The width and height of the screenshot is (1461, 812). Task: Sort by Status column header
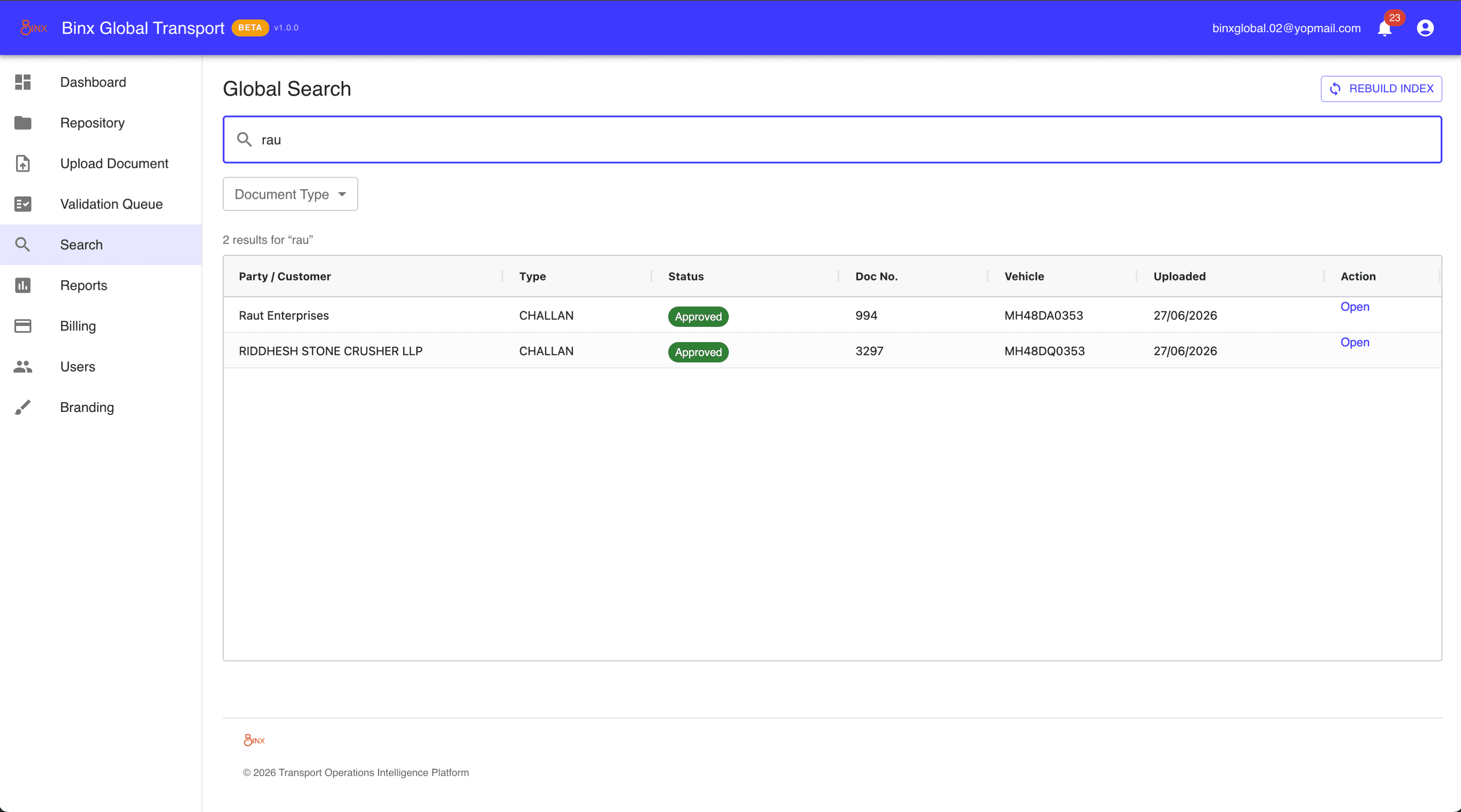(686, 276)
